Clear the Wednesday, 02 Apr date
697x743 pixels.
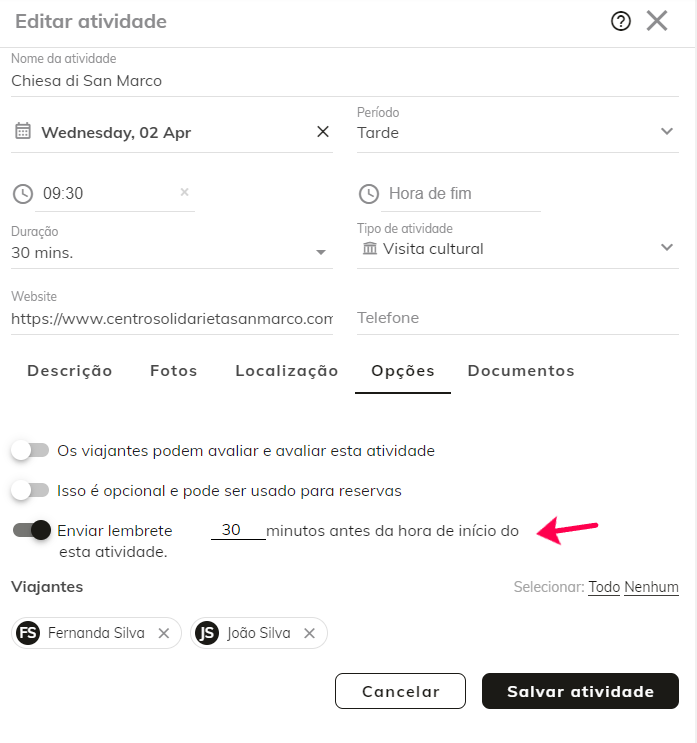point(323,131)
